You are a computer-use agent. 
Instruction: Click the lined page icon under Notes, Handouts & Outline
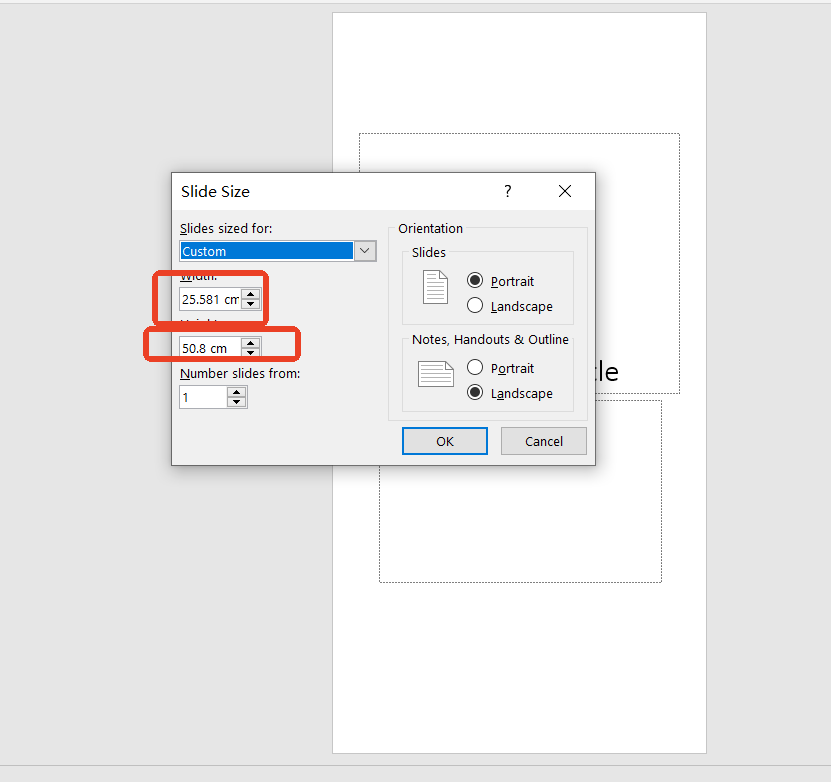(x=435, y=374)
